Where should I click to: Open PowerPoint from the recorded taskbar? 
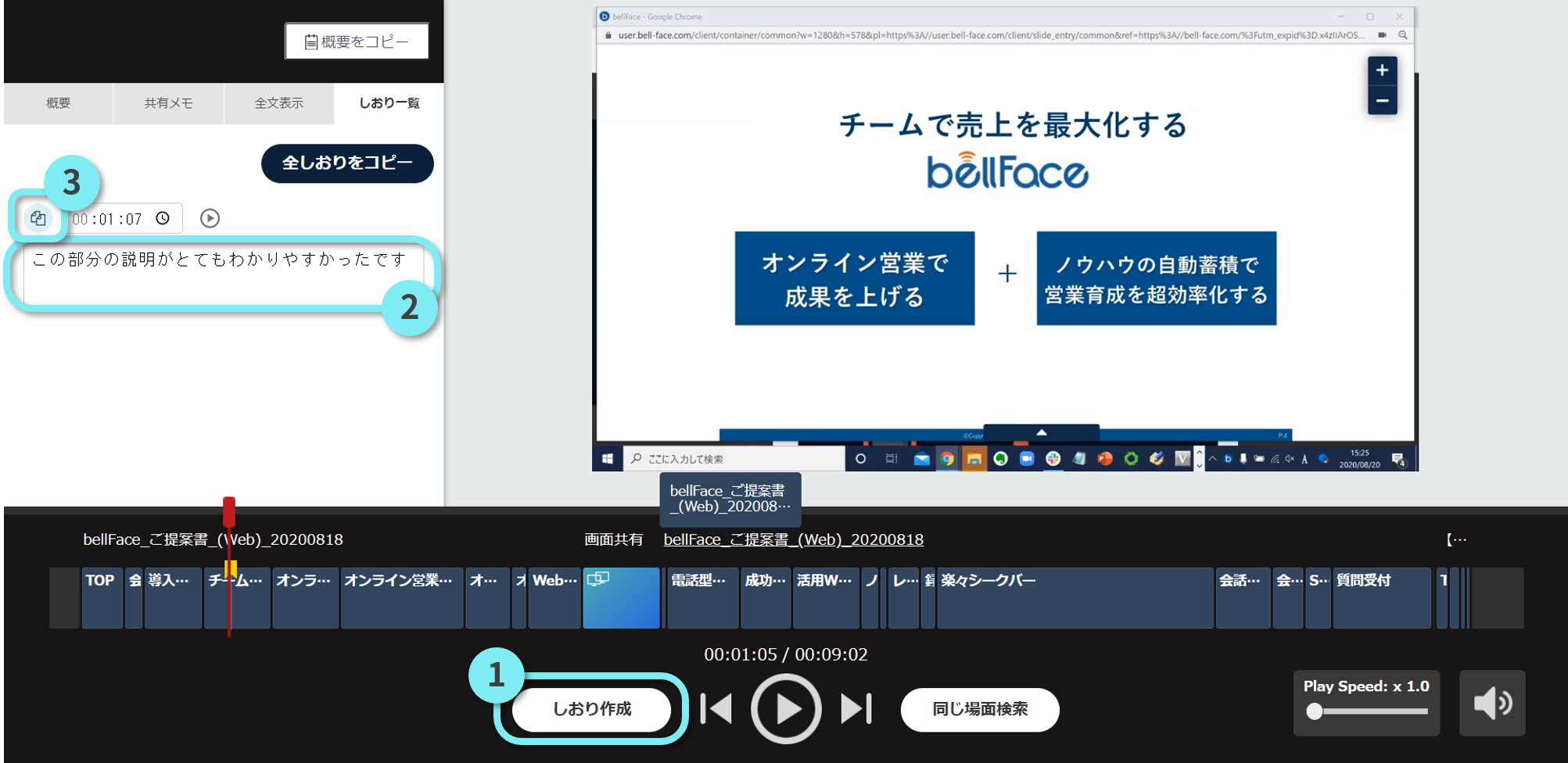[1105, 459]
